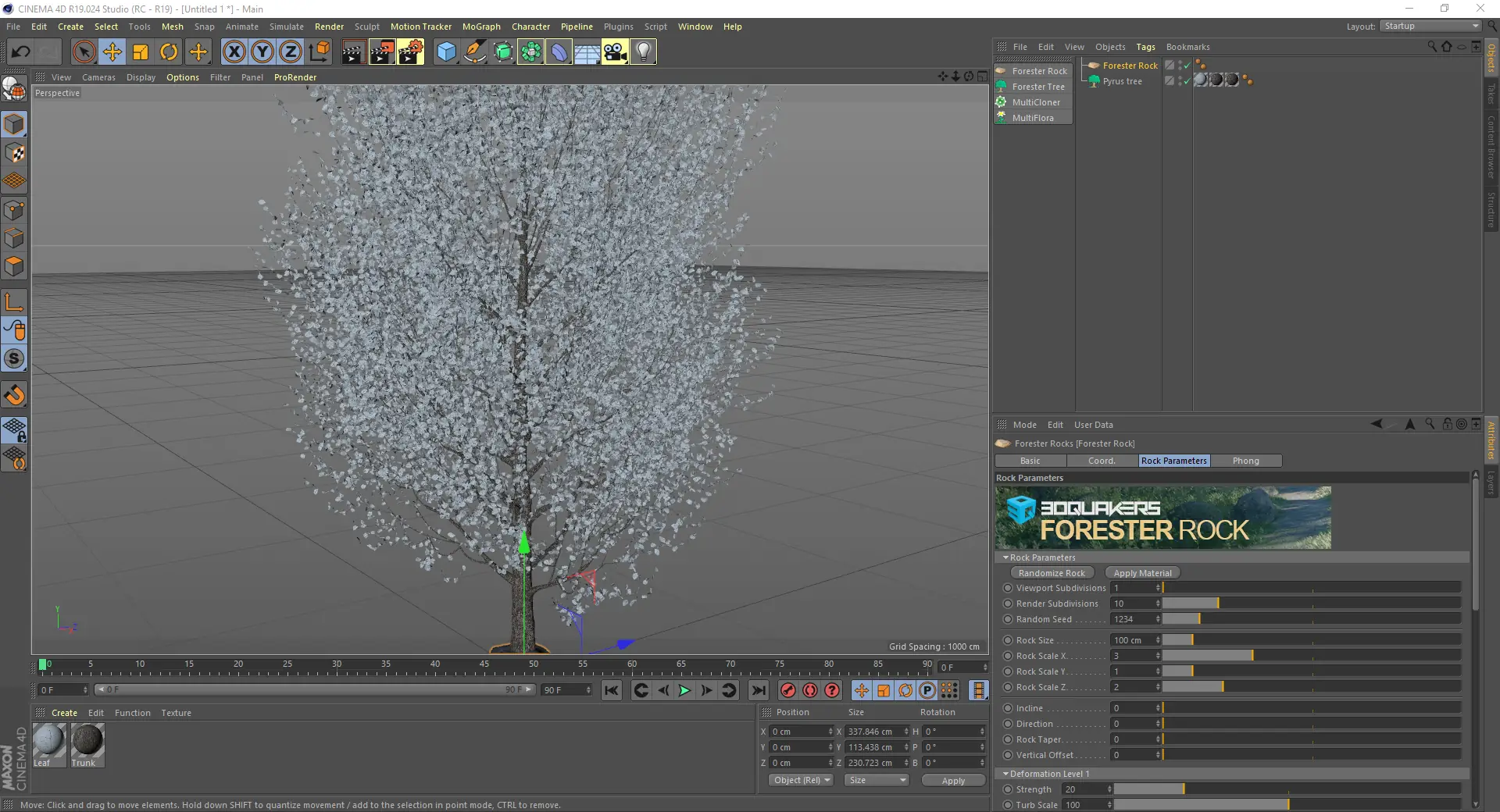1500x812 pixels.
Task: Switch to the Phong tab
Action: pyautogui.click(x=1245, y=461)
